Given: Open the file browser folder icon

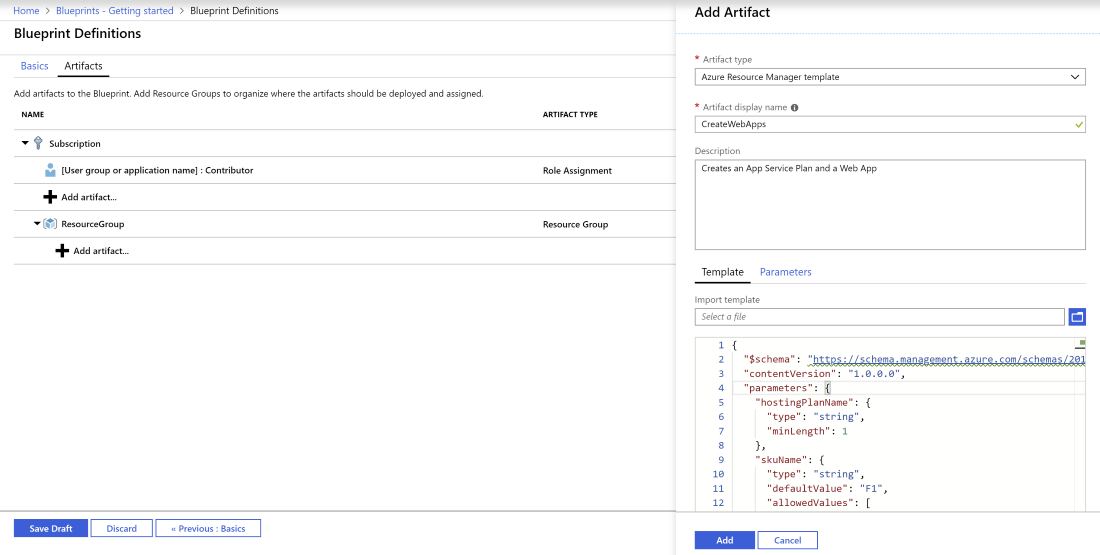Looking at the screenshot, I should point(1077,317).
